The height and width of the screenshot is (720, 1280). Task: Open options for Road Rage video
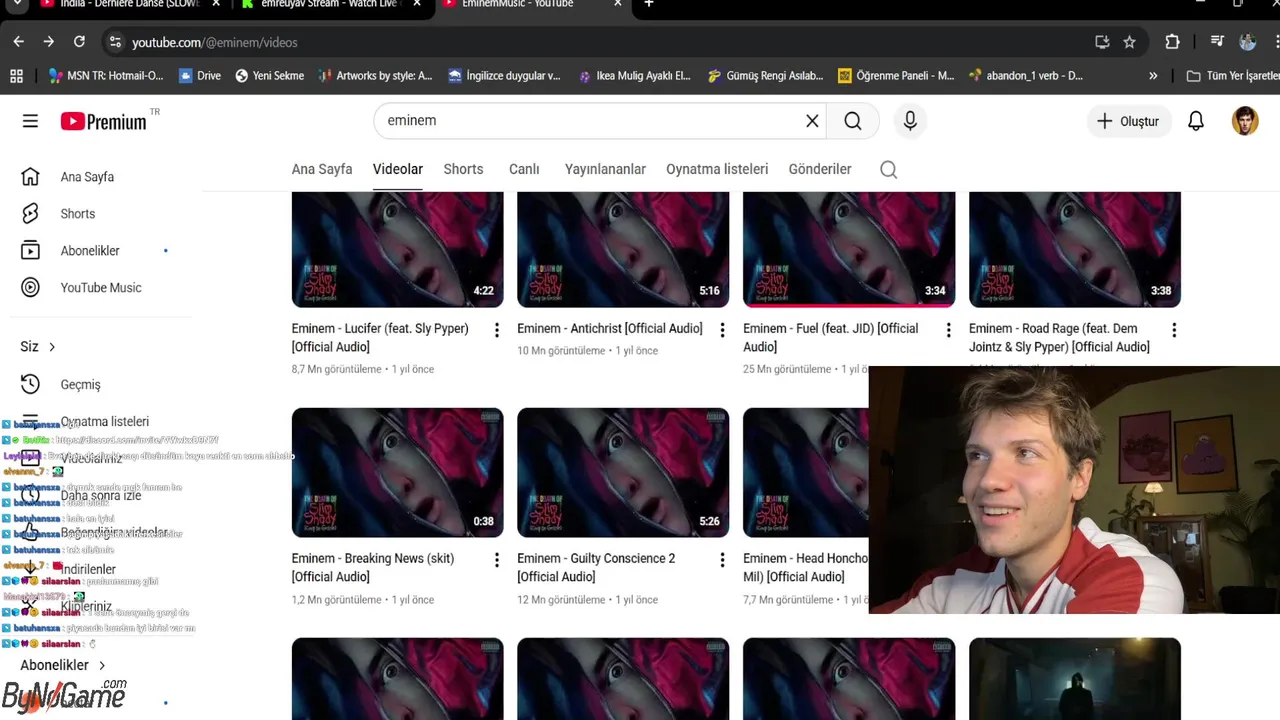click(1174, 330)
